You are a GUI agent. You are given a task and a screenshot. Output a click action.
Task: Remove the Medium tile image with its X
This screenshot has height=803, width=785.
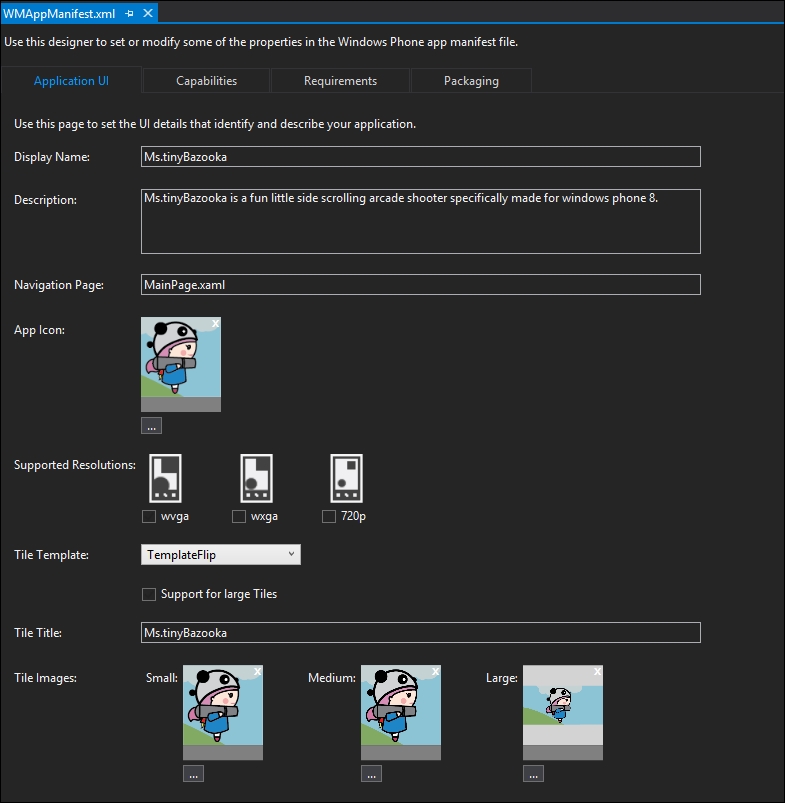[435, 671]
